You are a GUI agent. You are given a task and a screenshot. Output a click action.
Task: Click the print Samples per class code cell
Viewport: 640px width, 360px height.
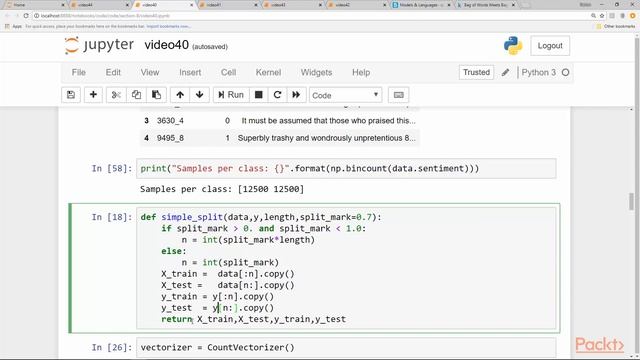click(x=346, y=169)
